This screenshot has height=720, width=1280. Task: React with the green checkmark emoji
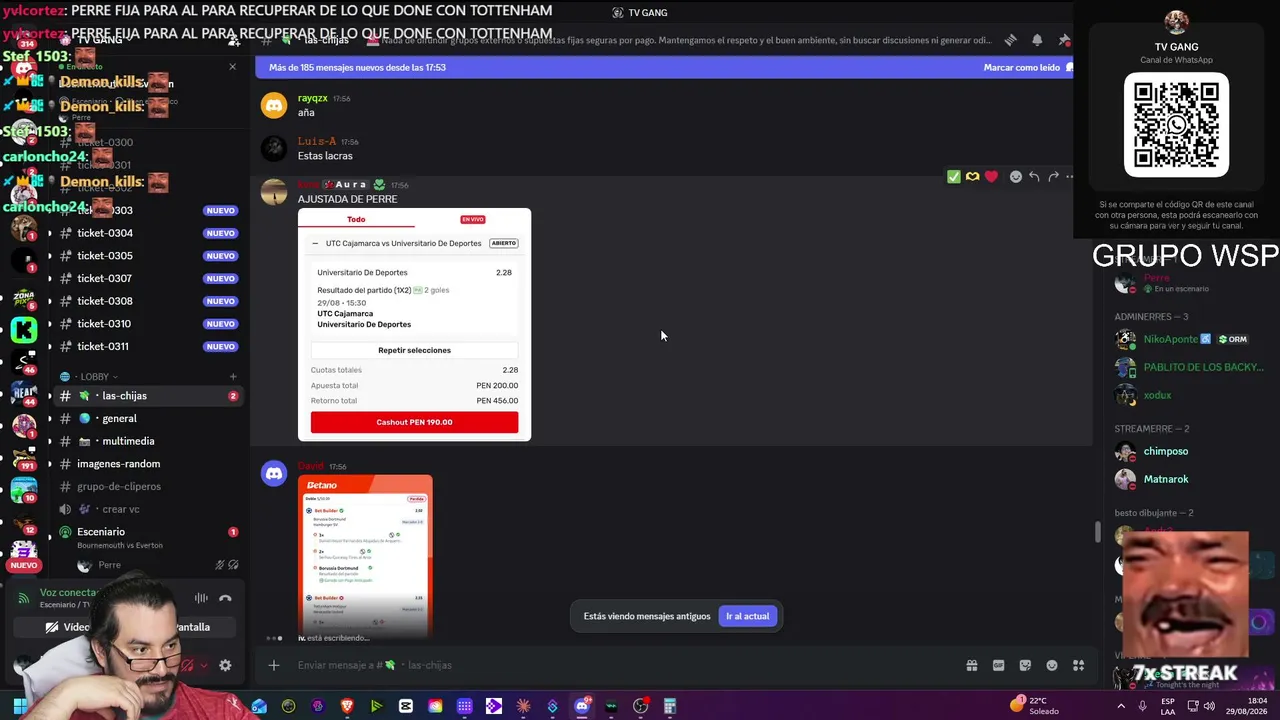[954, 177]
